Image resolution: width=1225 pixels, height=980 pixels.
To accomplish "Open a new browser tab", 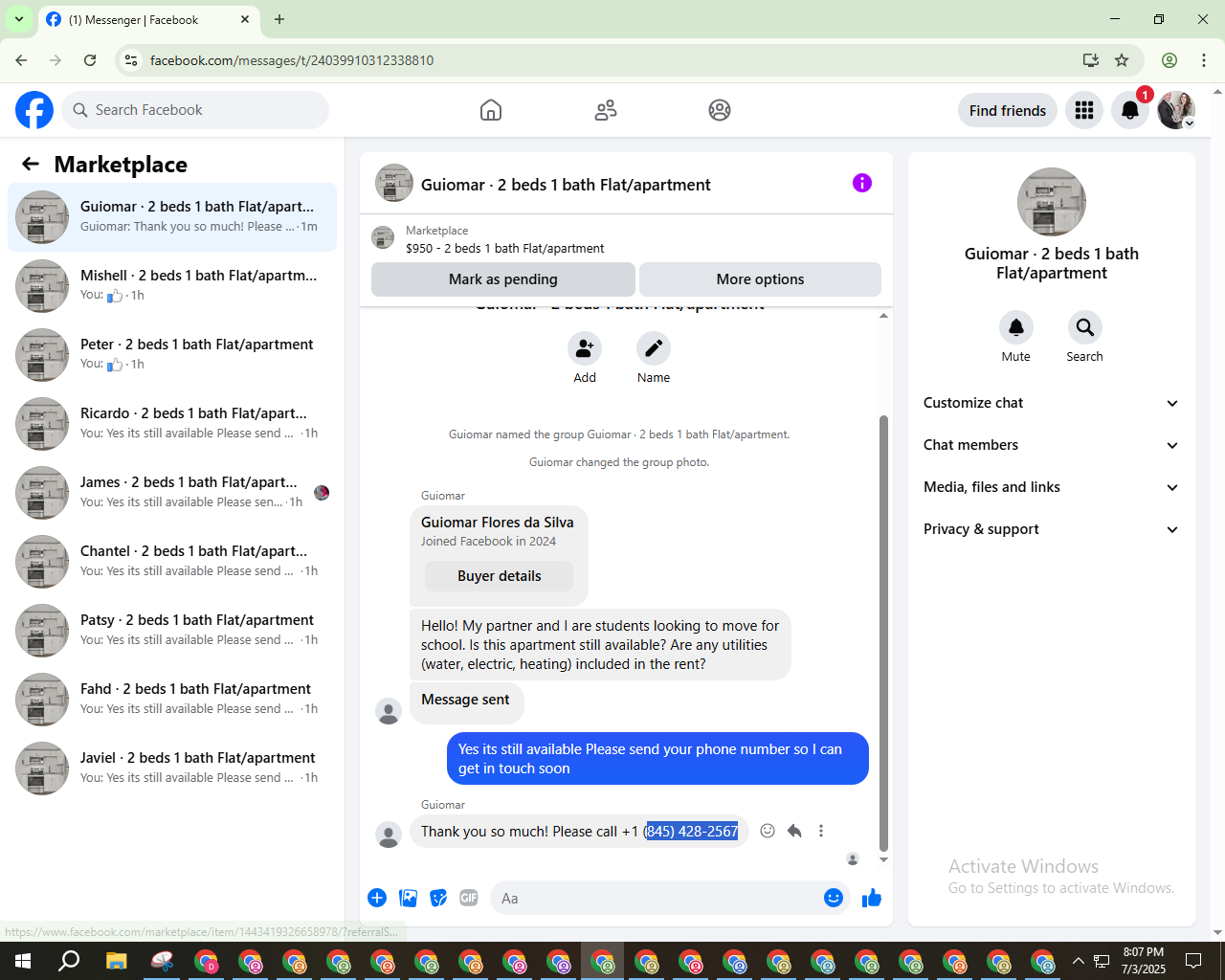I will tap(279, 19).
